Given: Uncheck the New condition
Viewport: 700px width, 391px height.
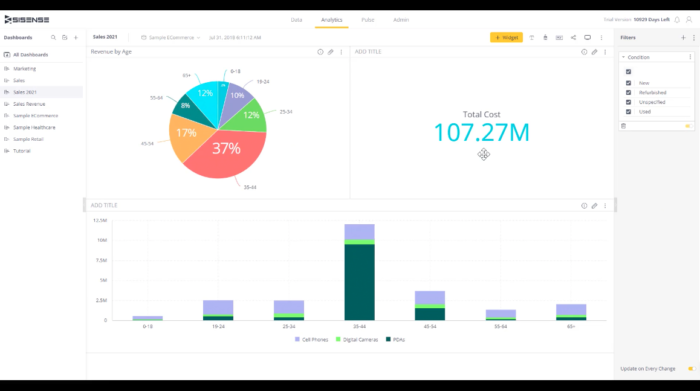Looking at the screenshot, I should click(x=629, y=83).
